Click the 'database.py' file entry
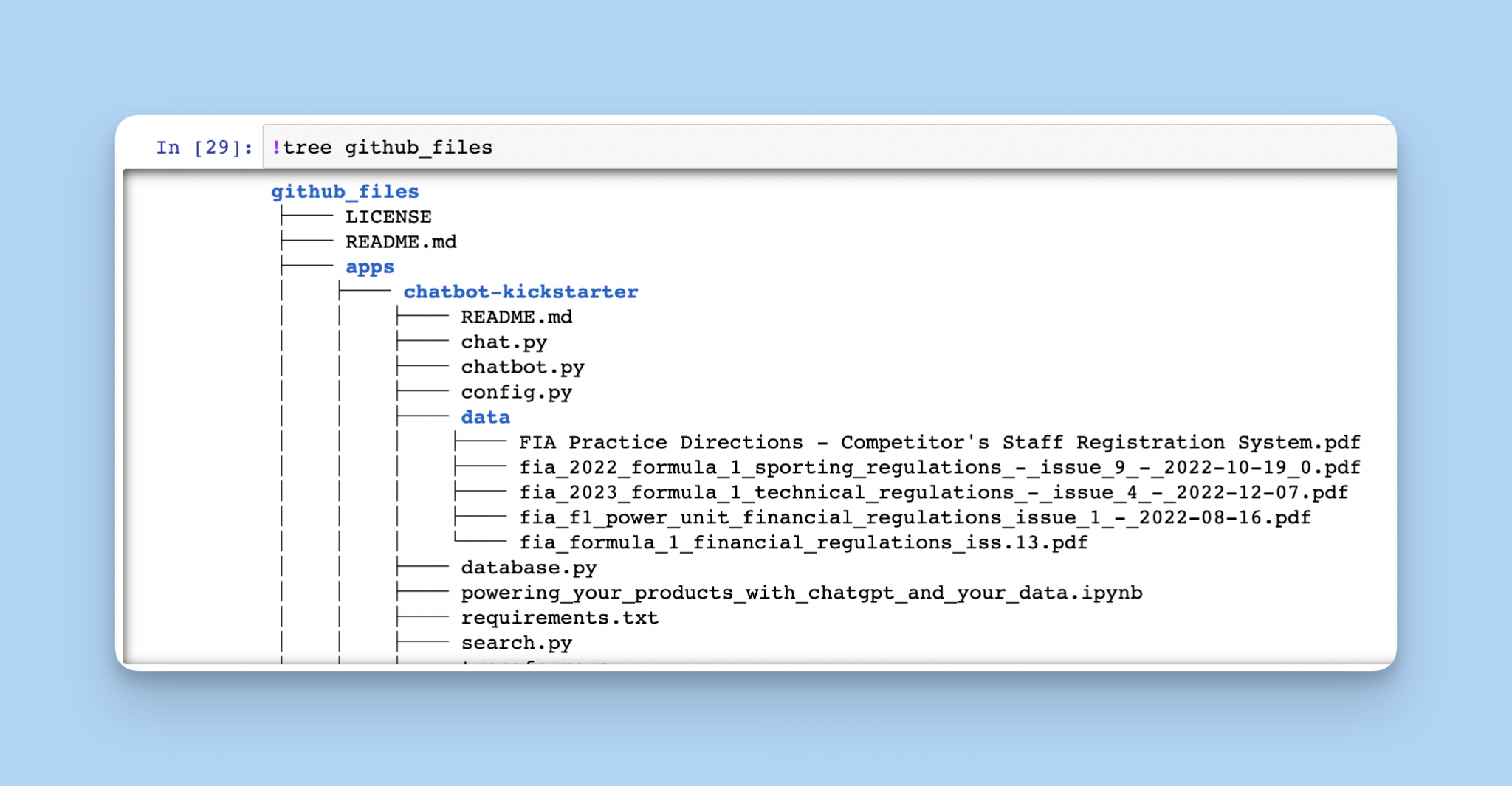This screenshot has width=1512, height=786. 529,568
